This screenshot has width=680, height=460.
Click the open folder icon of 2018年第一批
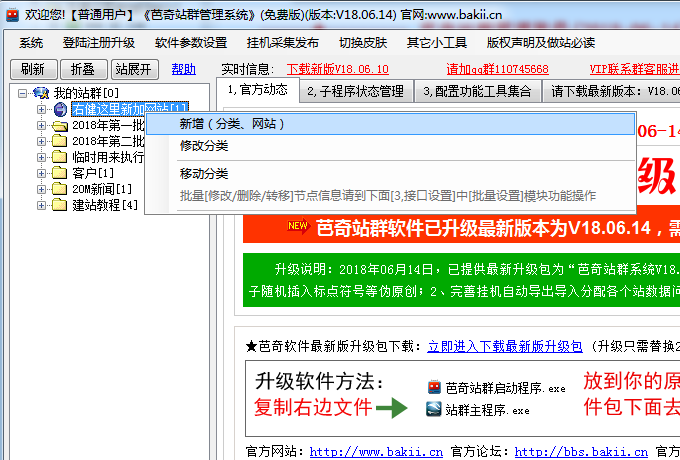(x=60, y=126)
